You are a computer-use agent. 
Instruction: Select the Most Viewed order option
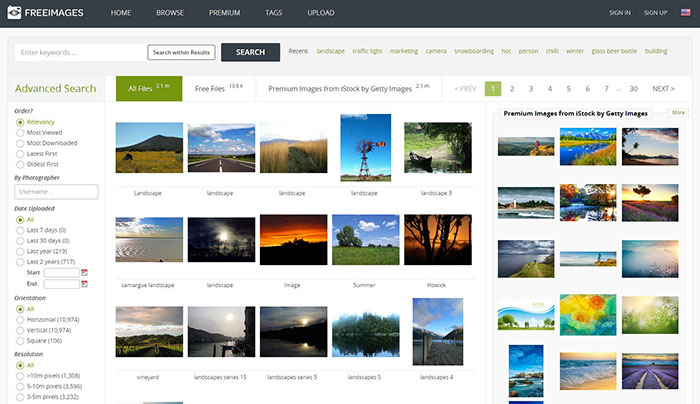21,132
